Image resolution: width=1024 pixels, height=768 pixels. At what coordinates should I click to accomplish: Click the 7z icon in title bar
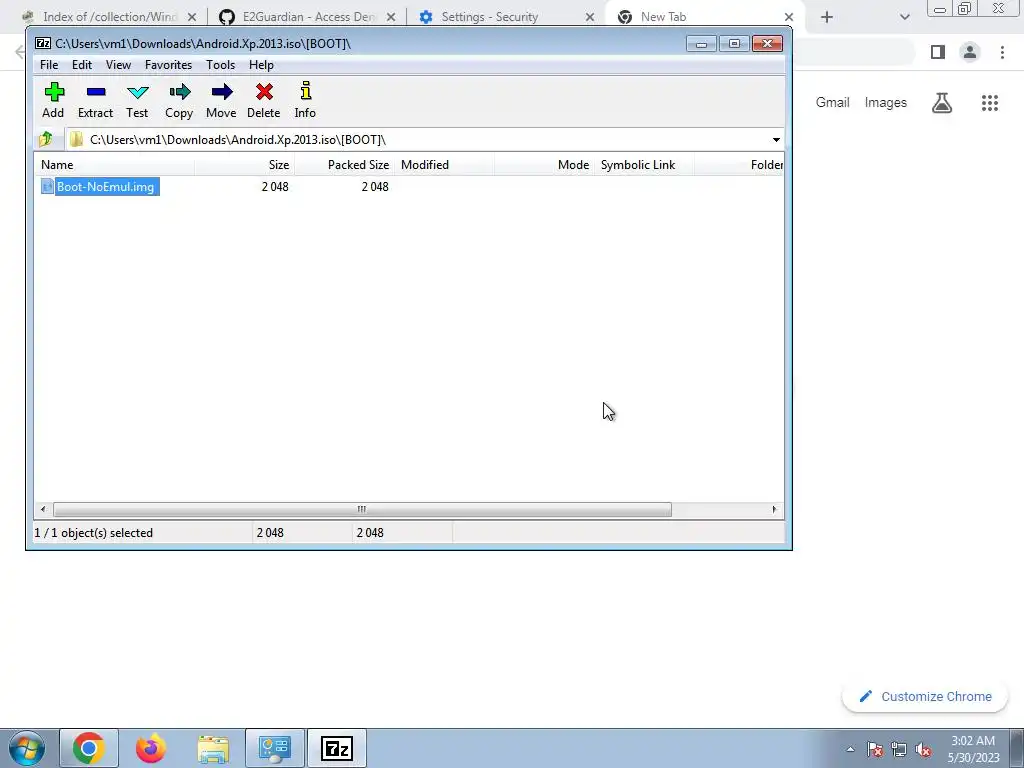click(x=43, y=44)
